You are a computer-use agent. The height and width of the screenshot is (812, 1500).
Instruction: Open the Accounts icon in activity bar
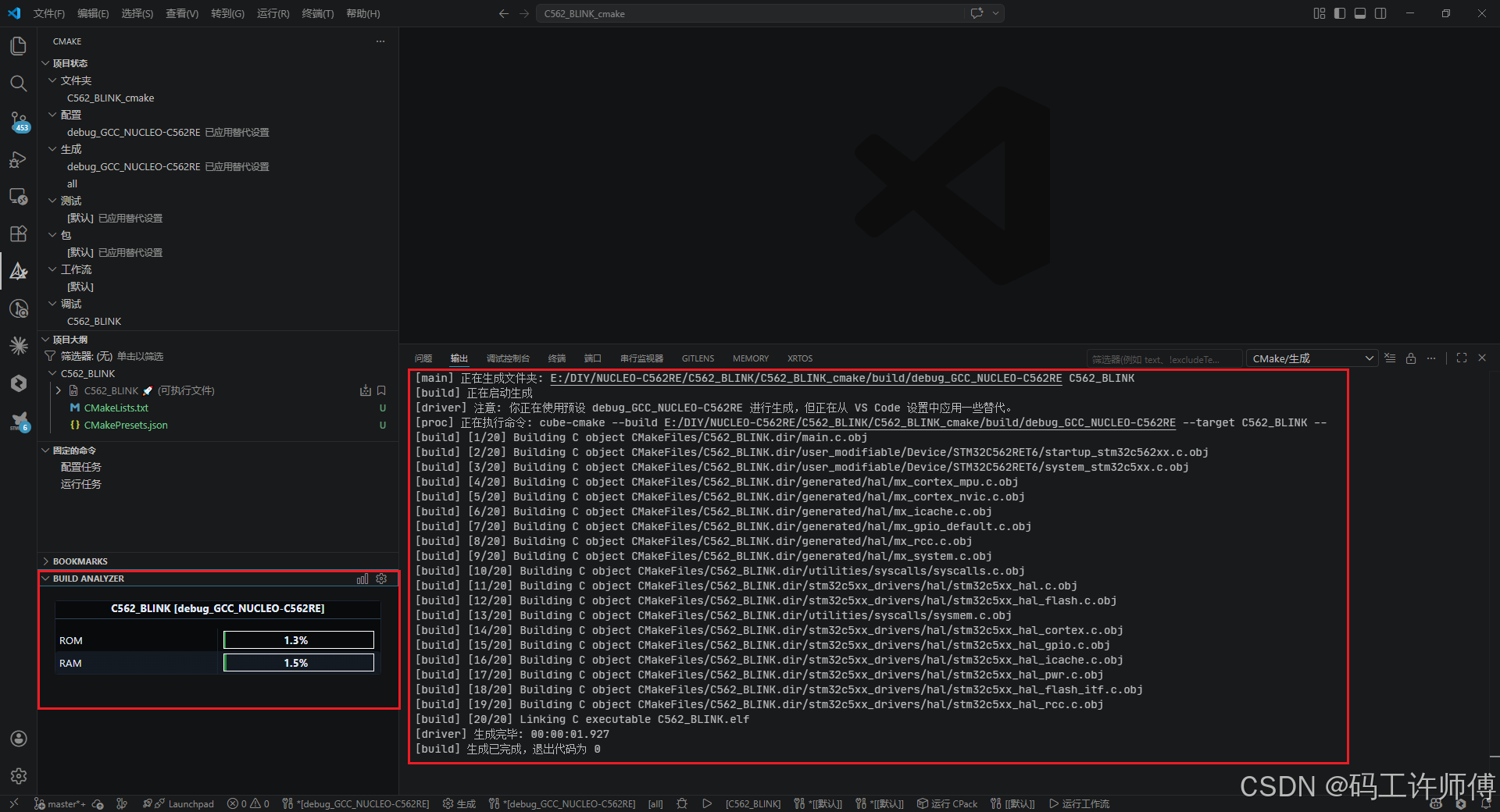click(19, 739)
